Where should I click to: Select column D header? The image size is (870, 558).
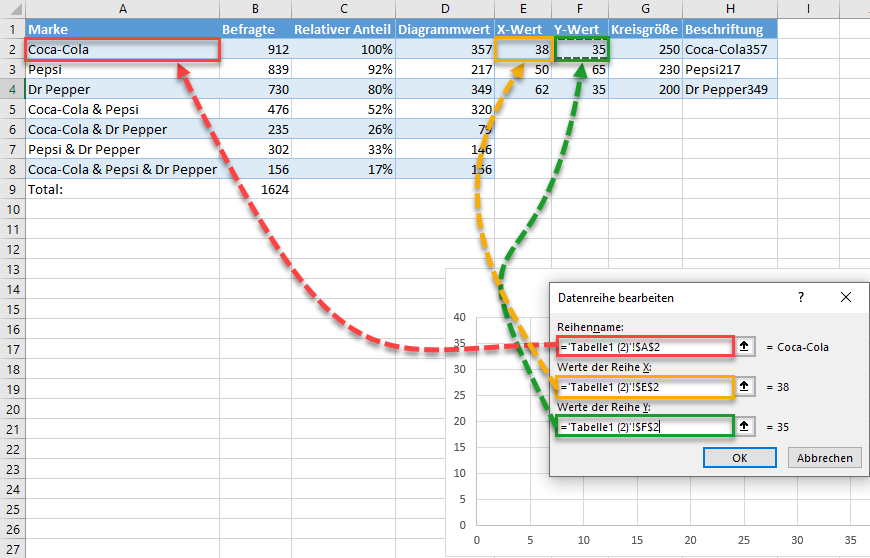(x=445, y=8)
